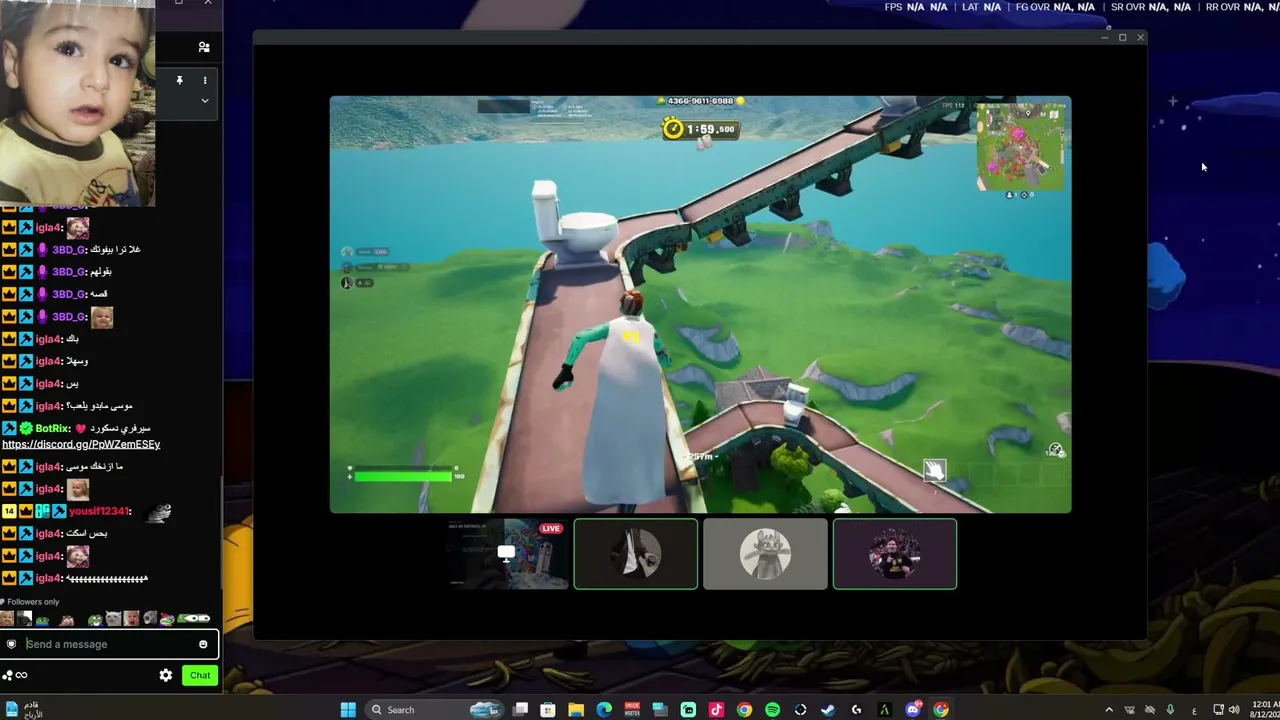Click the shield icon beside Send a message
The image size is (1280, 720).
click(11, 644)
